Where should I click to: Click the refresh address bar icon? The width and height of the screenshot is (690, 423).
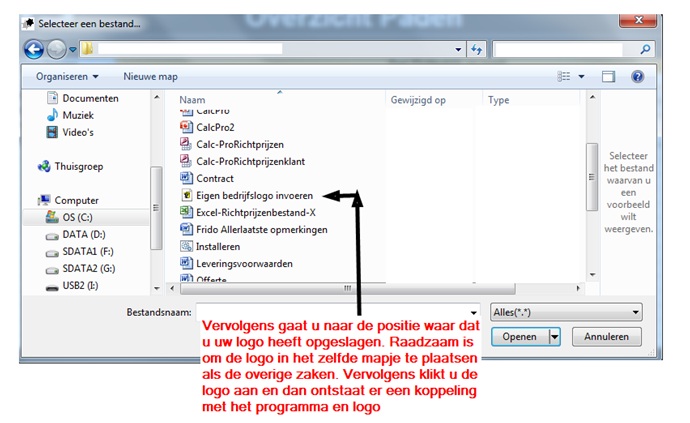[x=476, y=48]
